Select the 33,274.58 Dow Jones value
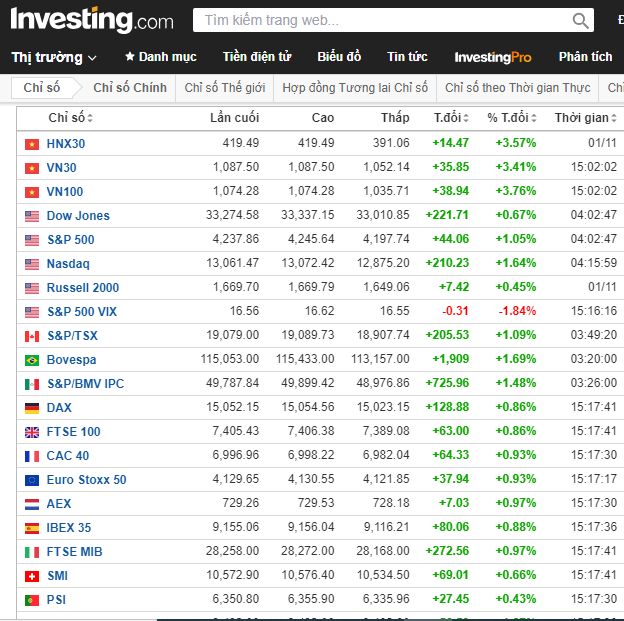 click(x=232, y=215)
